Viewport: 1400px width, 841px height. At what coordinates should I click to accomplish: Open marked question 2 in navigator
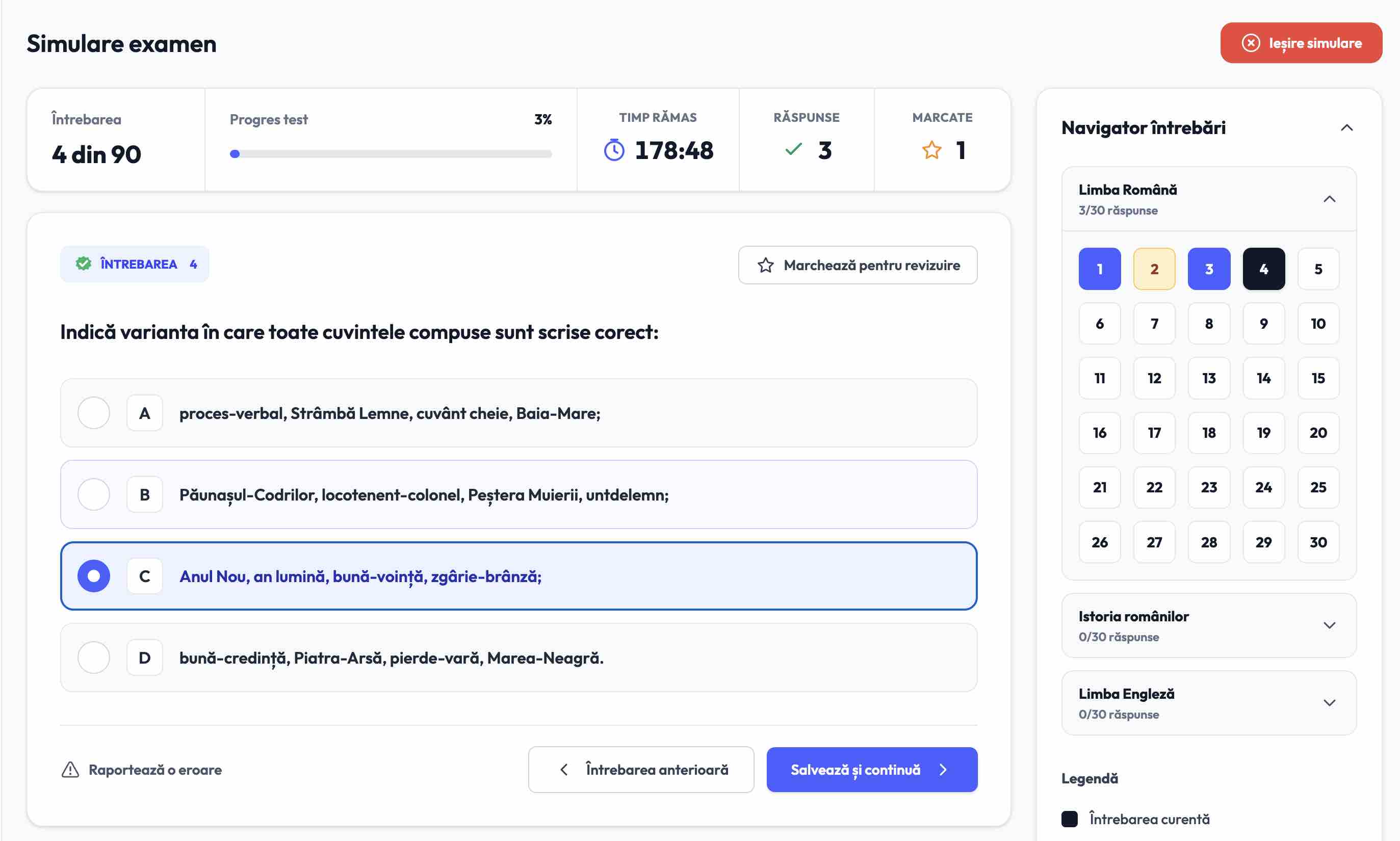pos(1154,269)
